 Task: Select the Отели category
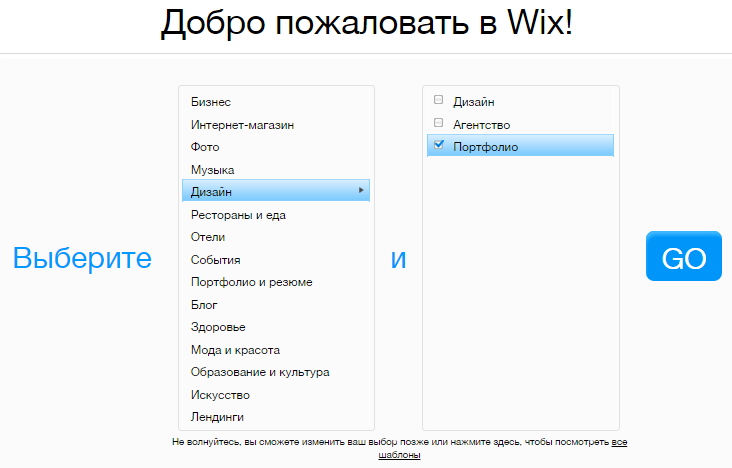[276, 237]
